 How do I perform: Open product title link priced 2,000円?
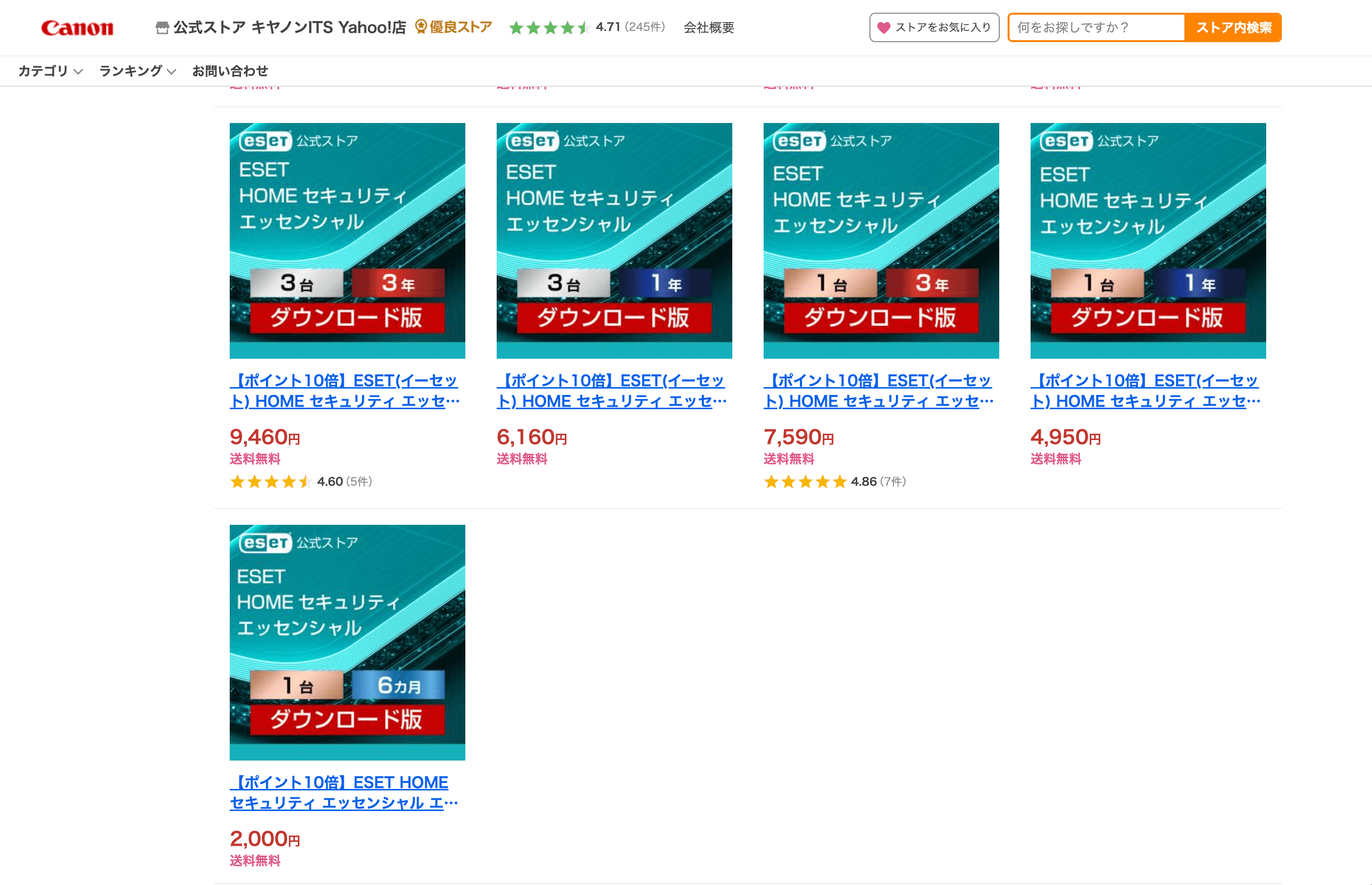pos(344,792)
